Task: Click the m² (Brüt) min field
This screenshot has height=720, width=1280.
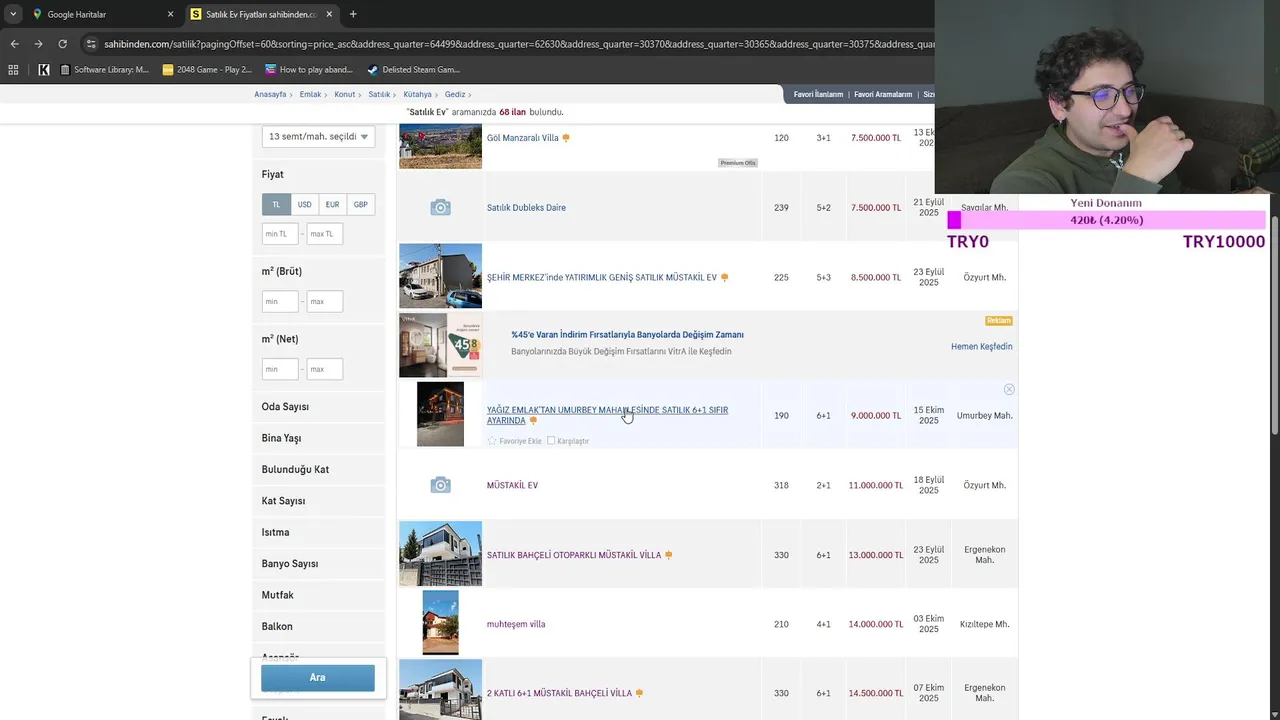Action: [280, 301]
